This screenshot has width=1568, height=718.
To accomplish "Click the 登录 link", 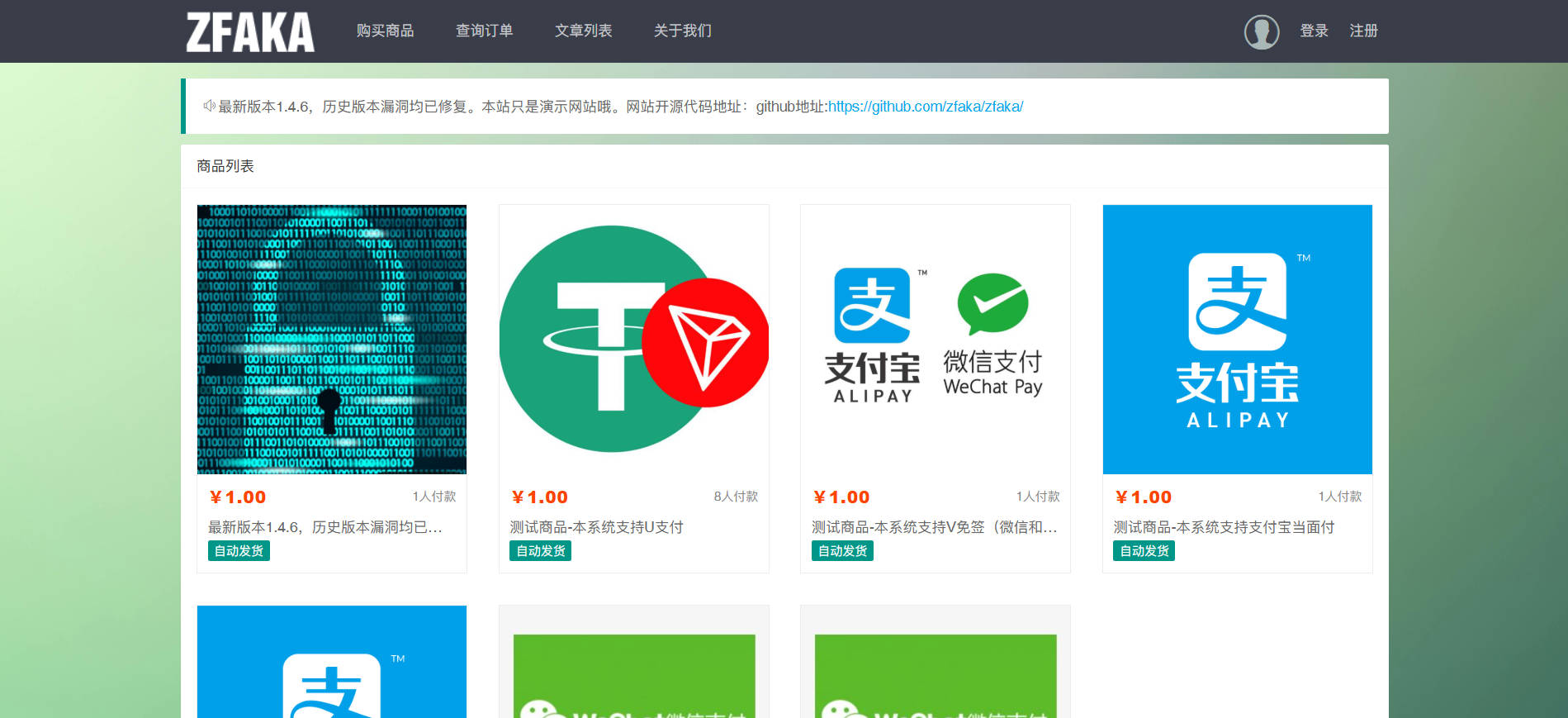I will click(1314, 31).
